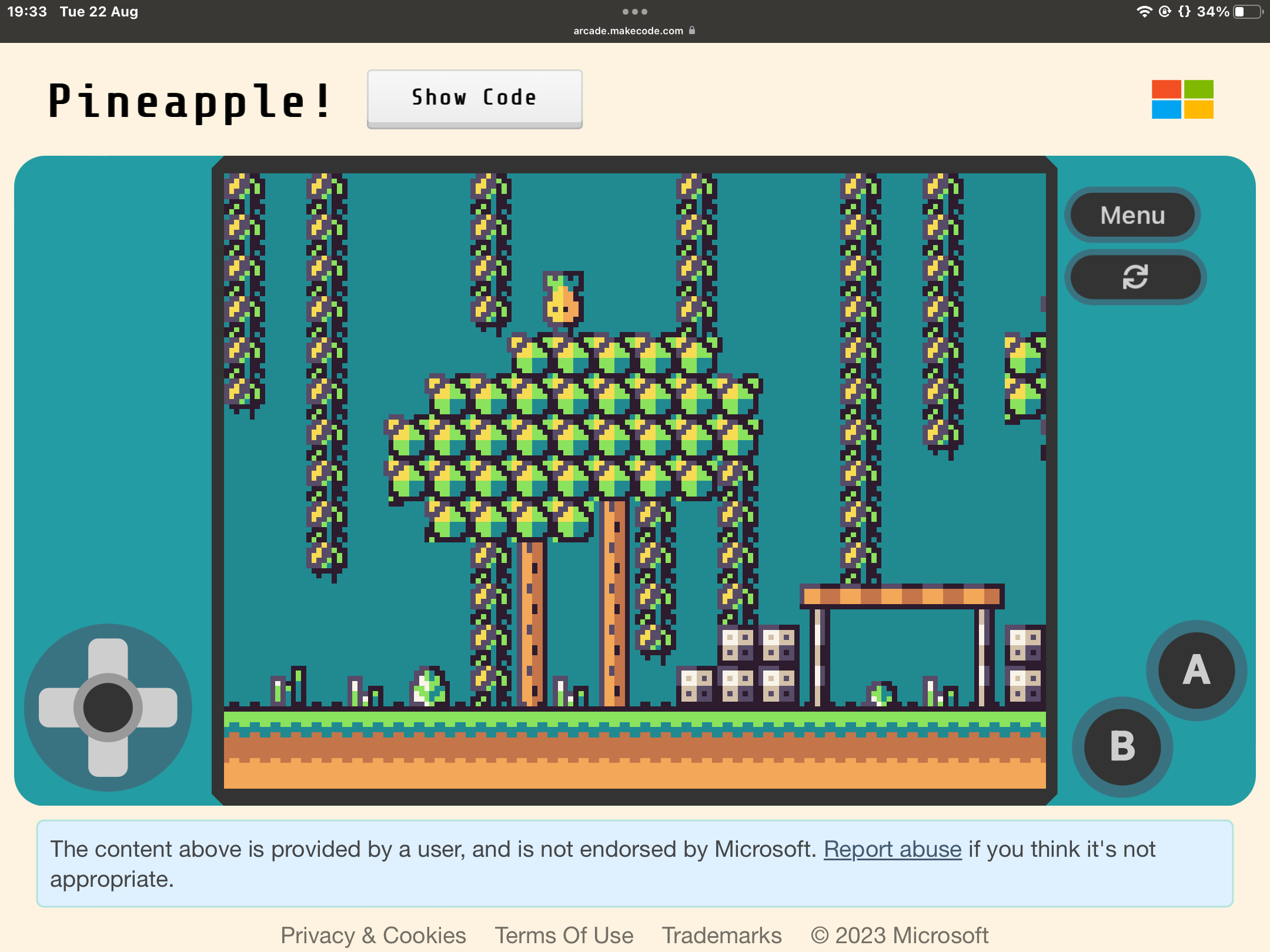Tap the three-dot multitasking indicator
Screen dimensions: 1270x952
634,12
